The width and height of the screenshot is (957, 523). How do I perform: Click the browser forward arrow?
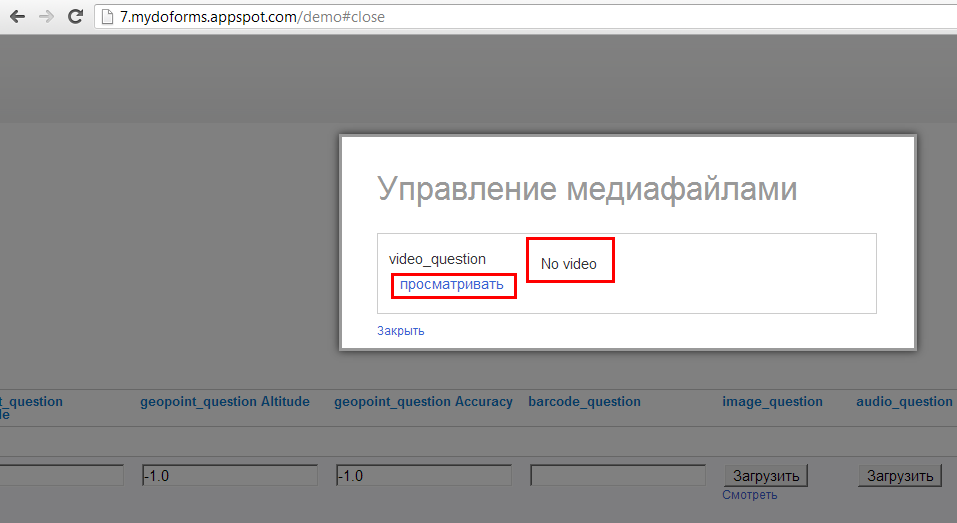46,16
